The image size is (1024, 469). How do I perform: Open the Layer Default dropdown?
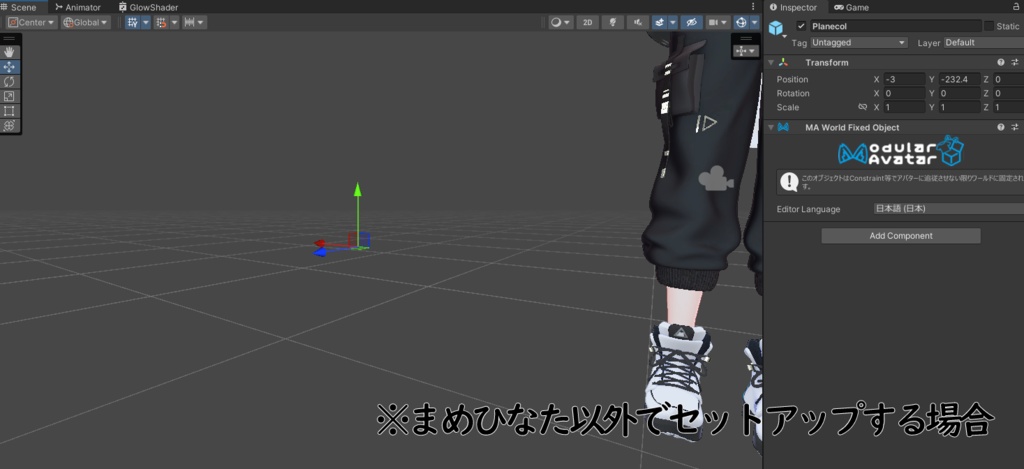point(984,42)
